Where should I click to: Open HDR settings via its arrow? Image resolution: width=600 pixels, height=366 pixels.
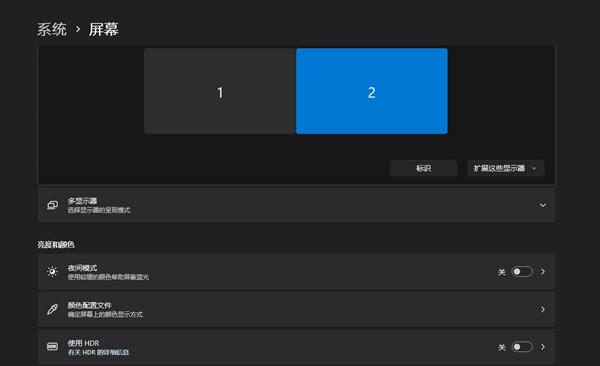tap(543, 347)
